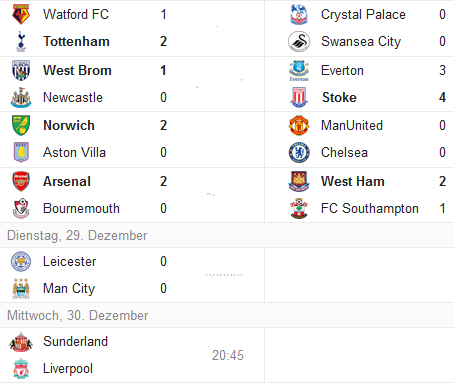
Task: Click the Aston Villa badge
Action: [x=21, y=152]
